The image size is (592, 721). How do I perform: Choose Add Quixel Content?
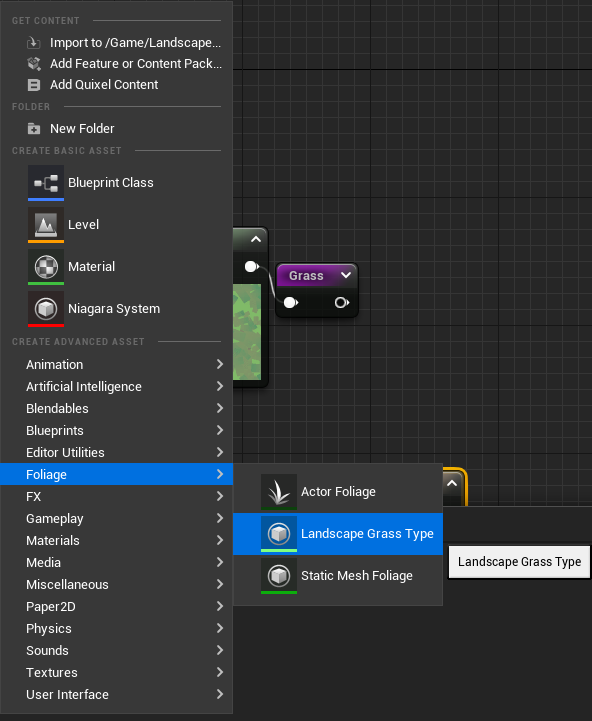point(116,85)
